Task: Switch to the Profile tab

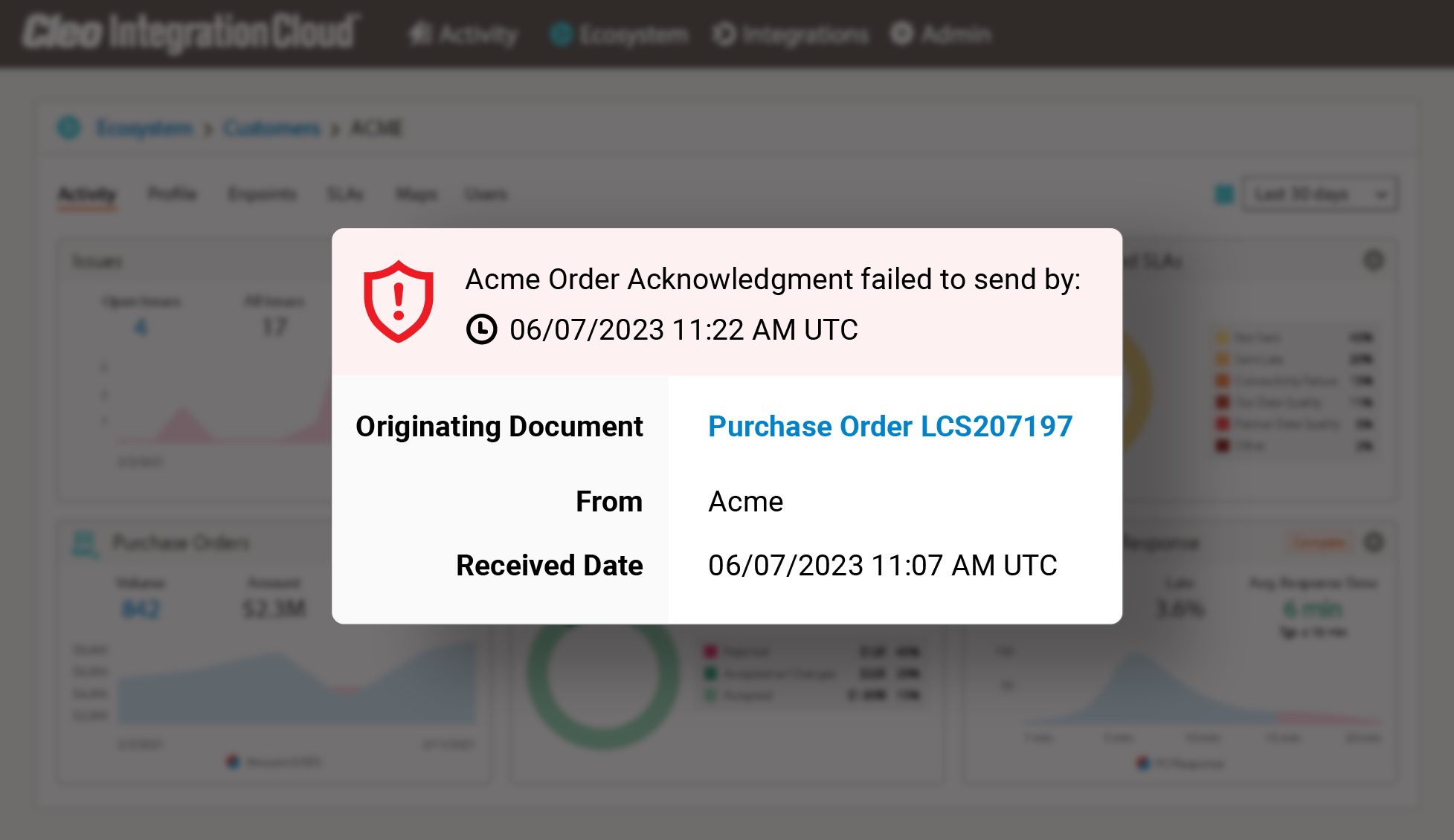Action: (x=173, y=194)
